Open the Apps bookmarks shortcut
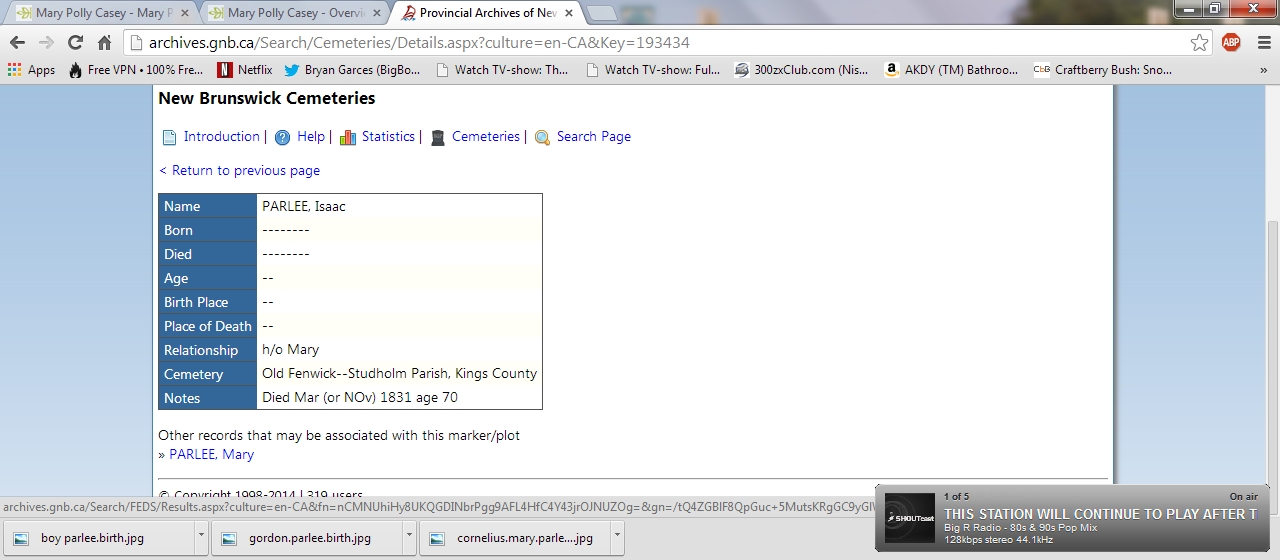This screenshot has height=560, width=1280. (31, 70)
